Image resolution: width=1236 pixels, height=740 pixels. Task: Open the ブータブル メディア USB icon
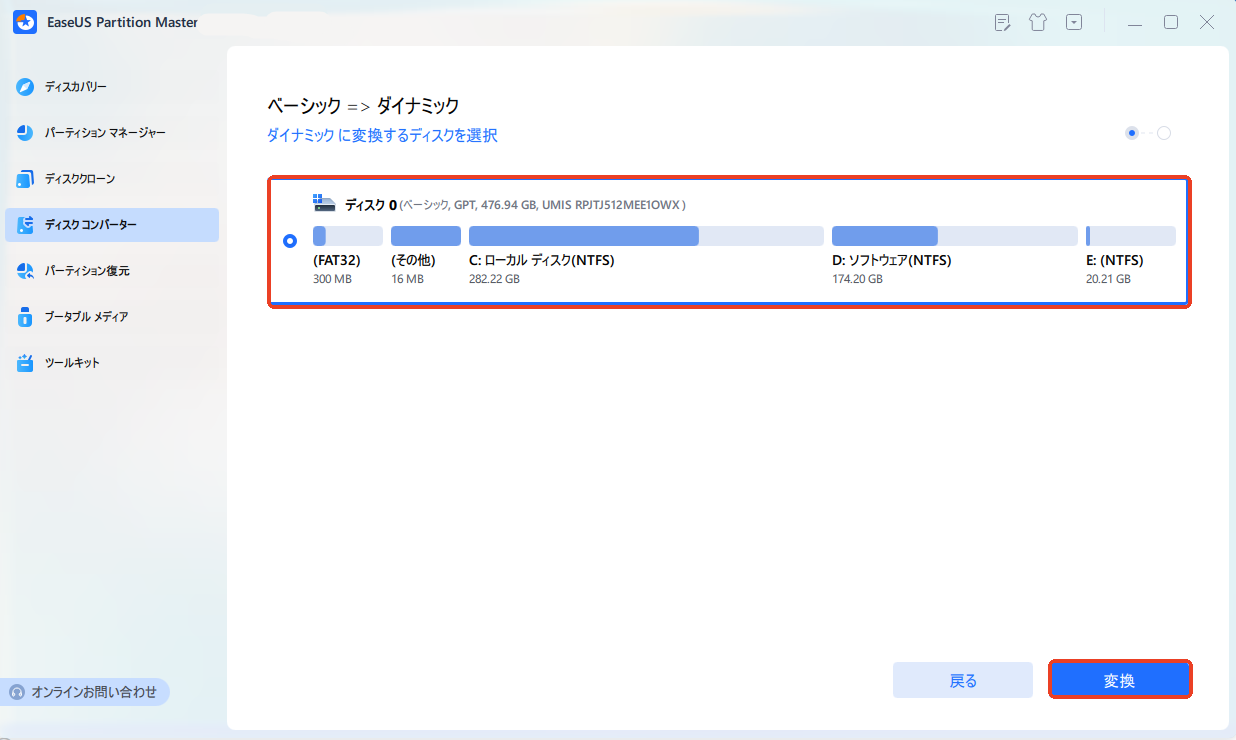click(x=25, y=317)
